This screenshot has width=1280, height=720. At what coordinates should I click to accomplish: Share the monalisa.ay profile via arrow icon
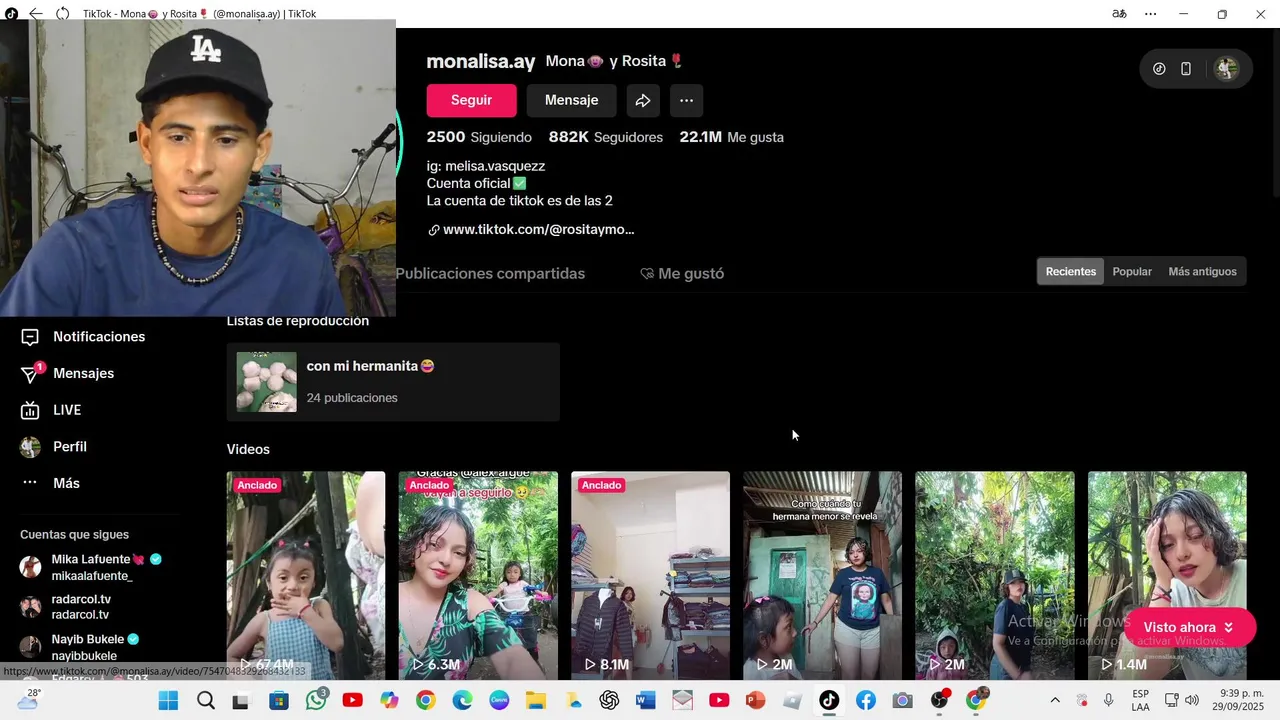pos(643,100)
